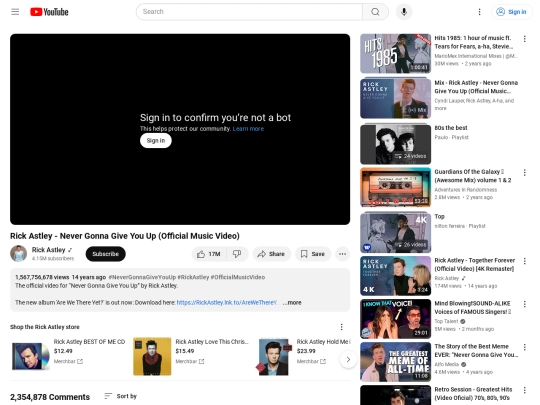Open options for Together Forever video
540x405 pixels.
525,261
